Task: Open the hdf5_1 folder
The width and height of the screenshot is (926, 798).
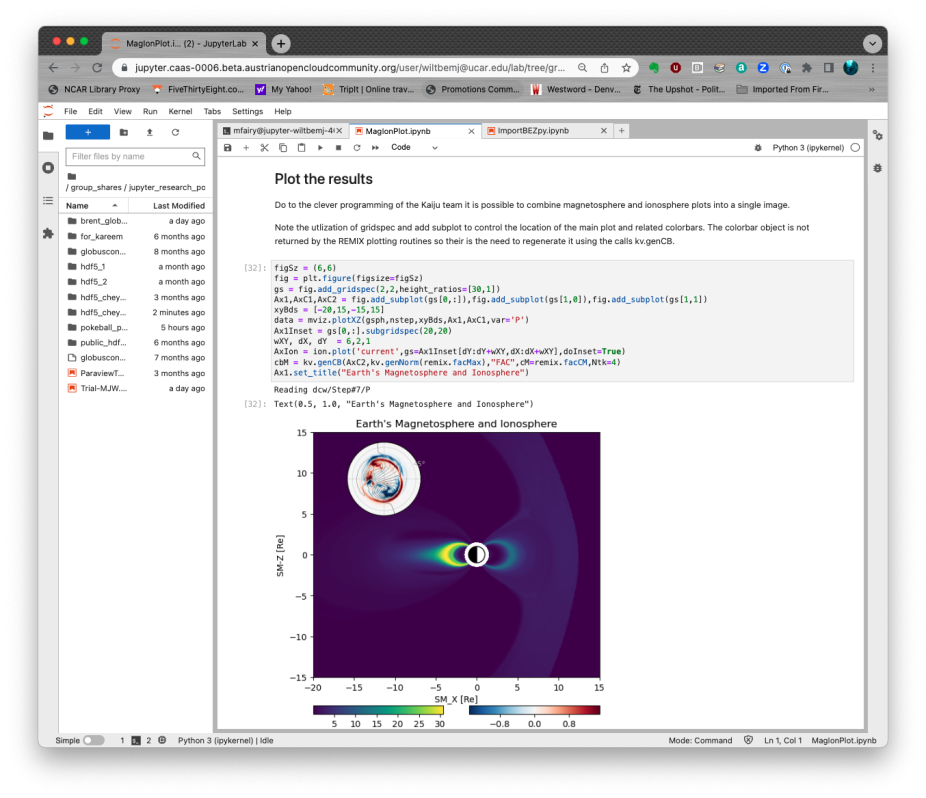Action: point(93,267)
